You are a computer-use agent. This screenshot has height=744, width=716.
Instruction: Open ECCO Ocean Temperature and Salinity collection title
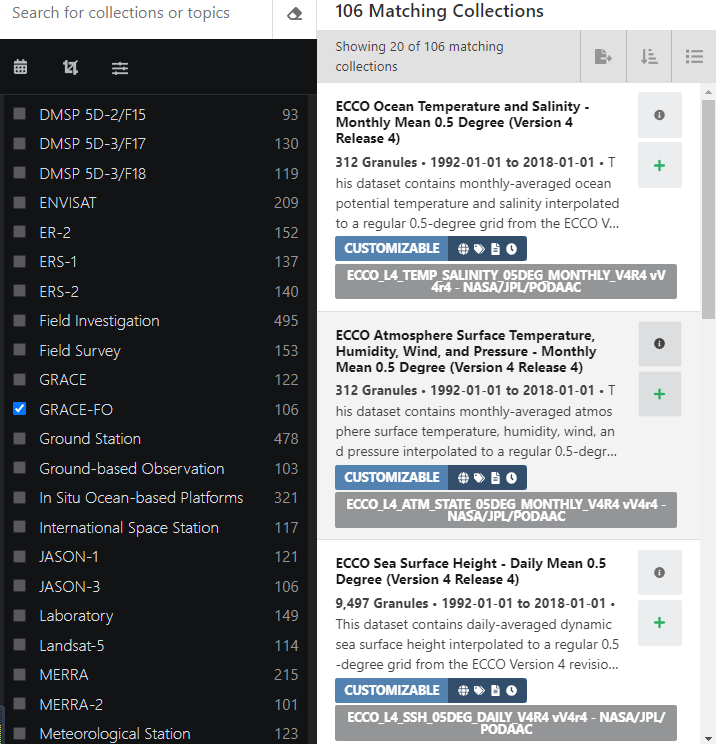[463, 122]
